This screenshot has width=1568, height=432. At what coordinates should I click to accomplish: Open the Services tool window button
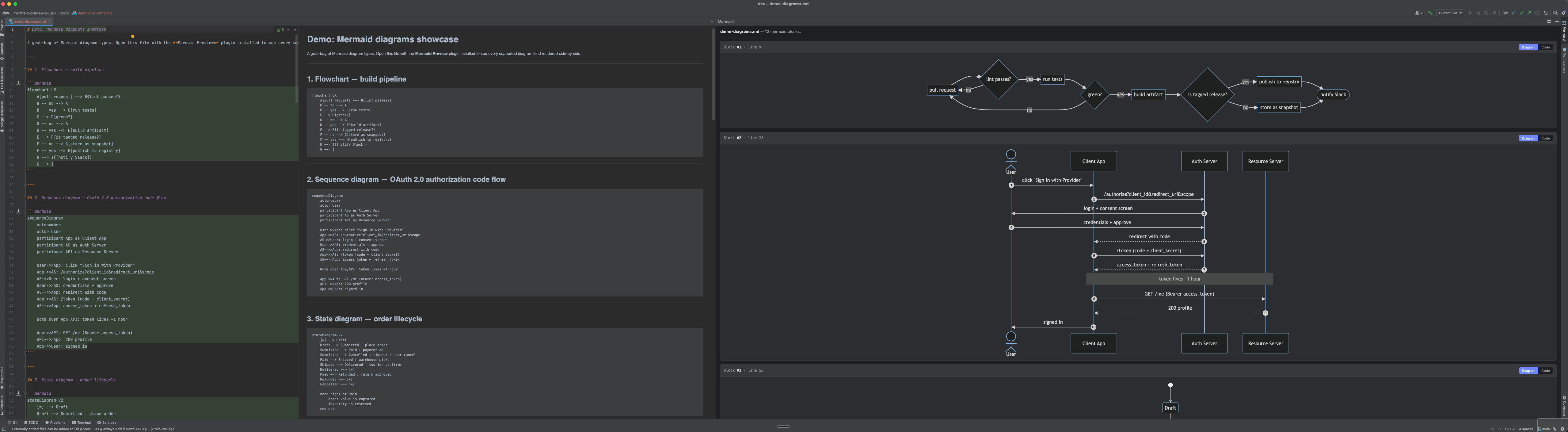tap(107, 422)
